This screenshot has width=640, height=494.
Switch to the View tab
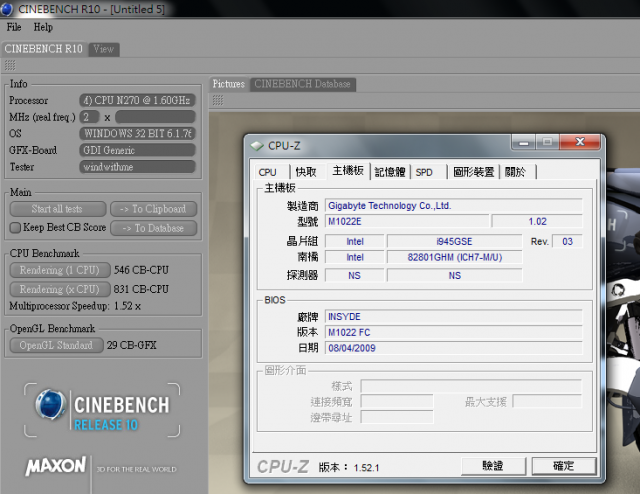pyautogui.click(x=104, y=49)
